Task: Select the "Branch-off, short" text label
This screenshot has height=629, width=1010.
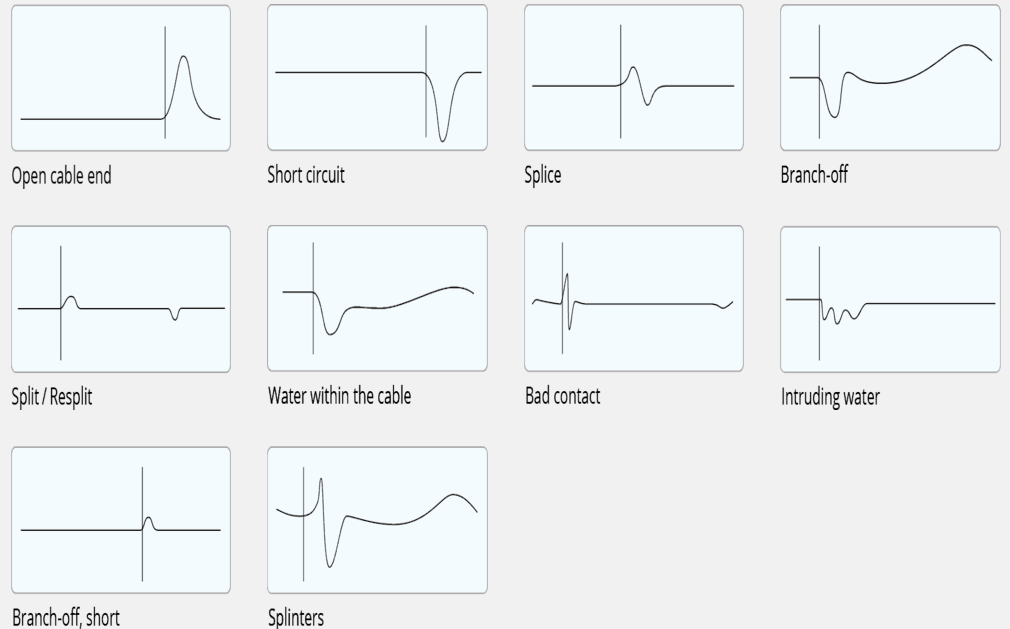Action: click(66, 617)
